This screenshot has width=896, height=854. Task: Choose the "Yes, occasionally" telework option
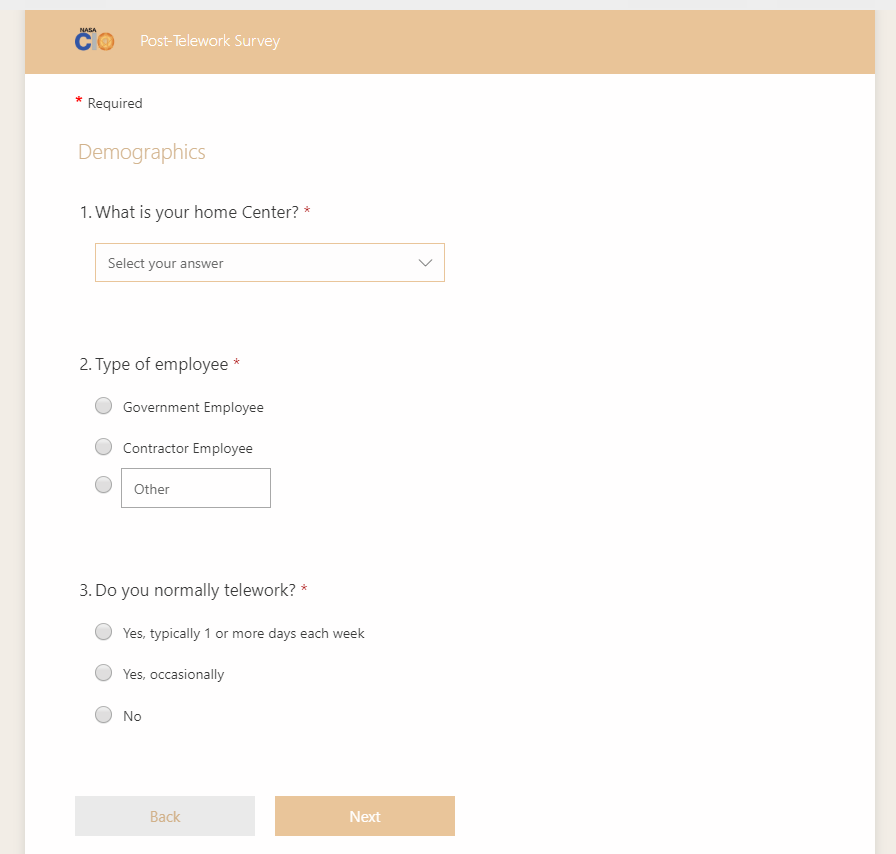click(x=103, y=673)
